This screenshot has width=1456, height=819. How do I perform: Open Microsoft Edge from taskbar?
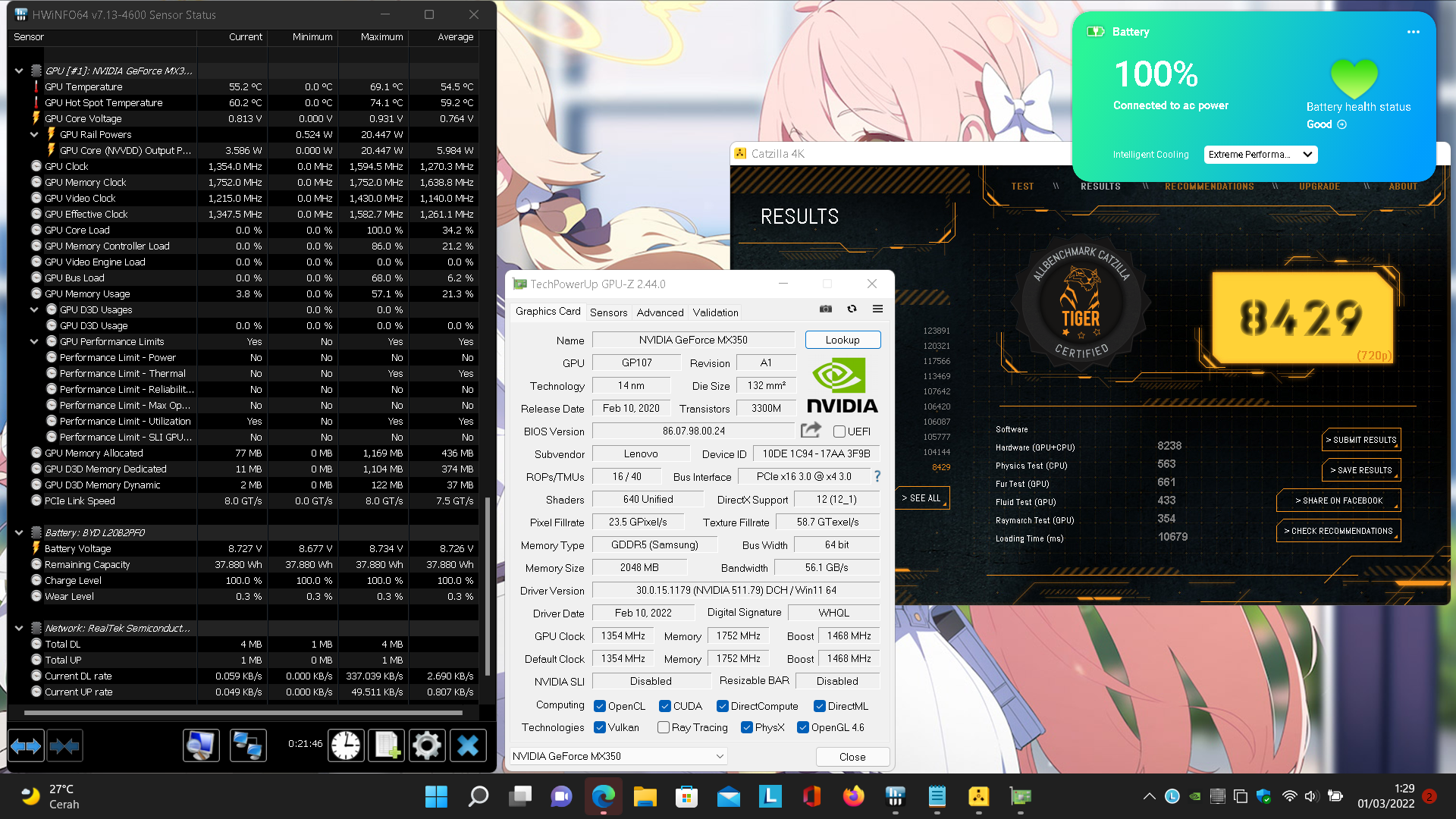[x=604, y=796]
